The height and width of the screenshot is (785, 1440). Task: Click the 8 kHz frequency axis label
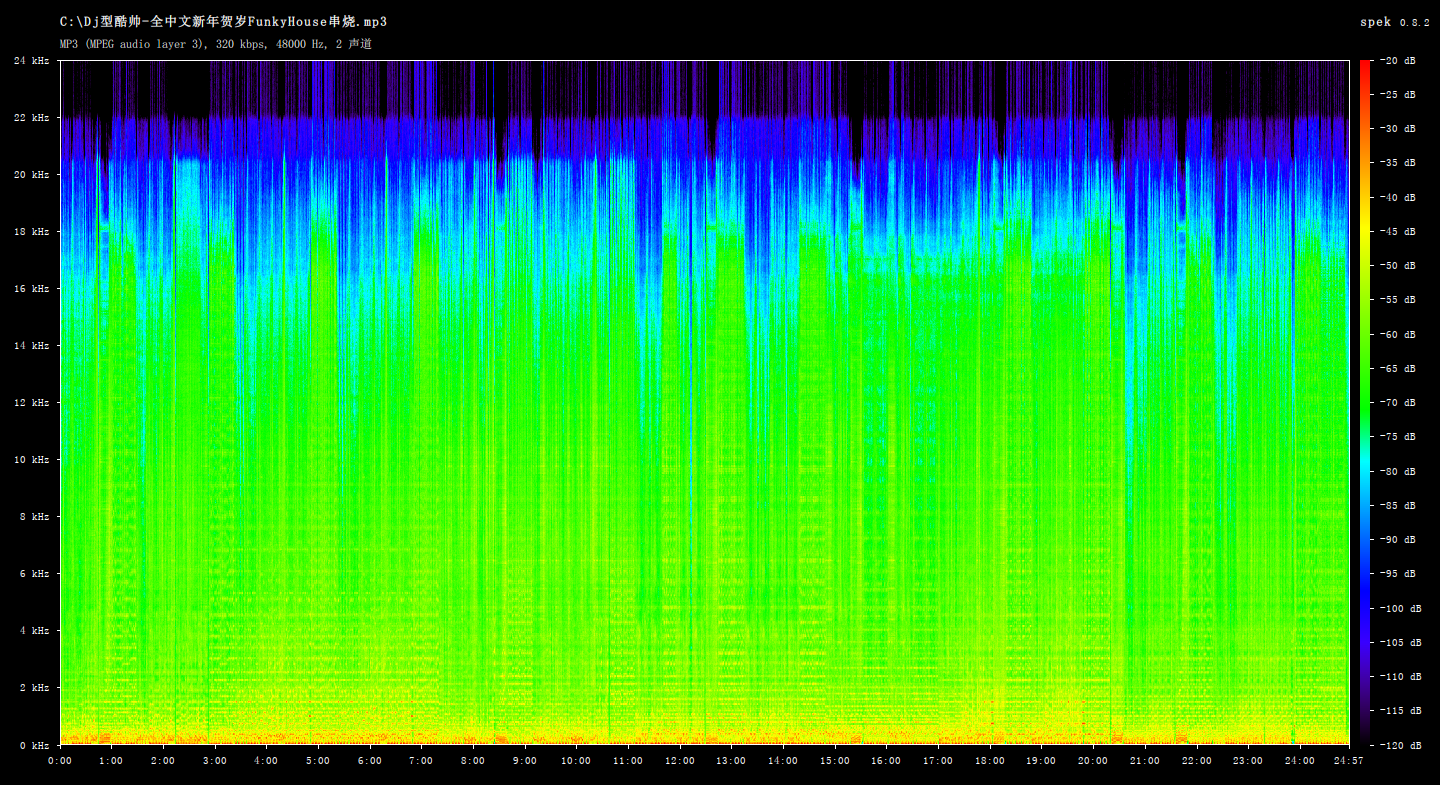point(34,517)
